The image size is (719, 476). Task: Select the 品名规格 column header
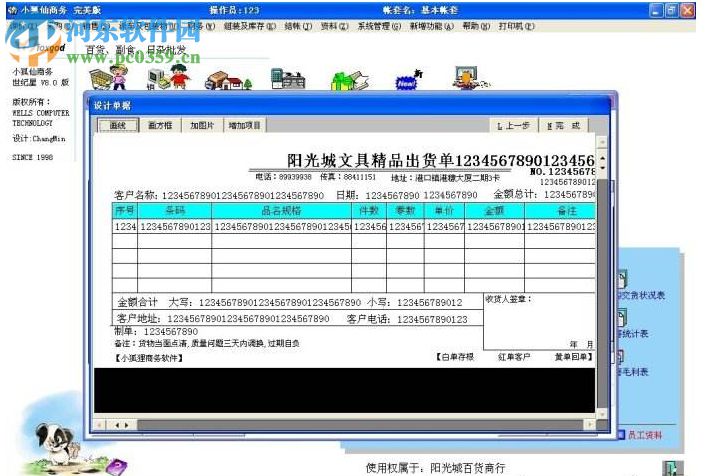pos(282,210)
